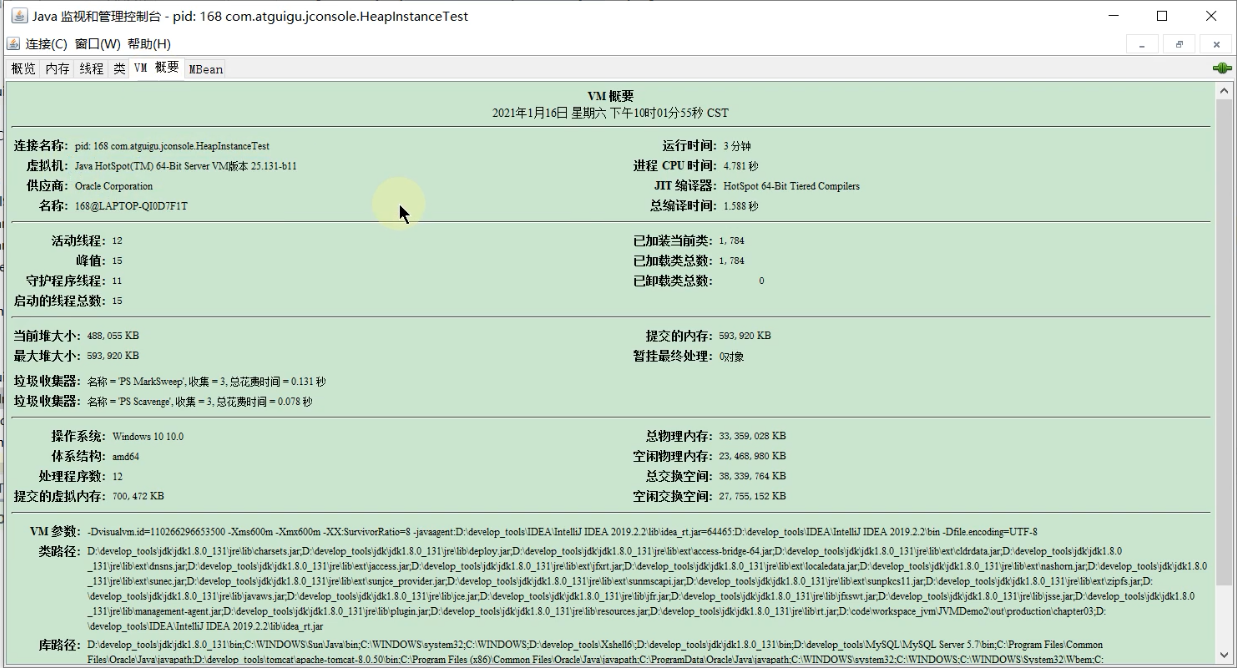Click the 空闲交换空间 value 27,755,152 KB
Screen dimensions: 1237x668
pyautogui.click(x=752, y=496)
